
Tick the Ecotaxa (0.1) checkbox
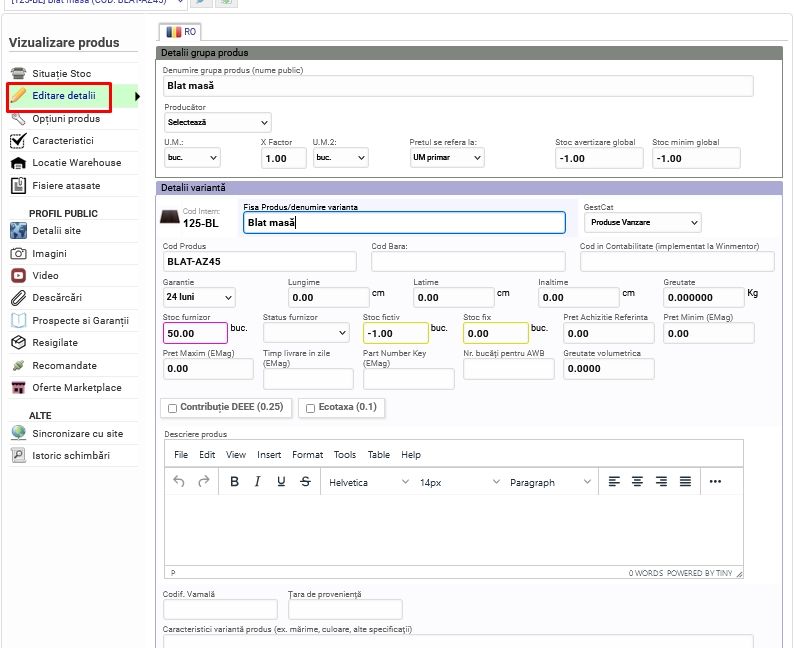310,408
